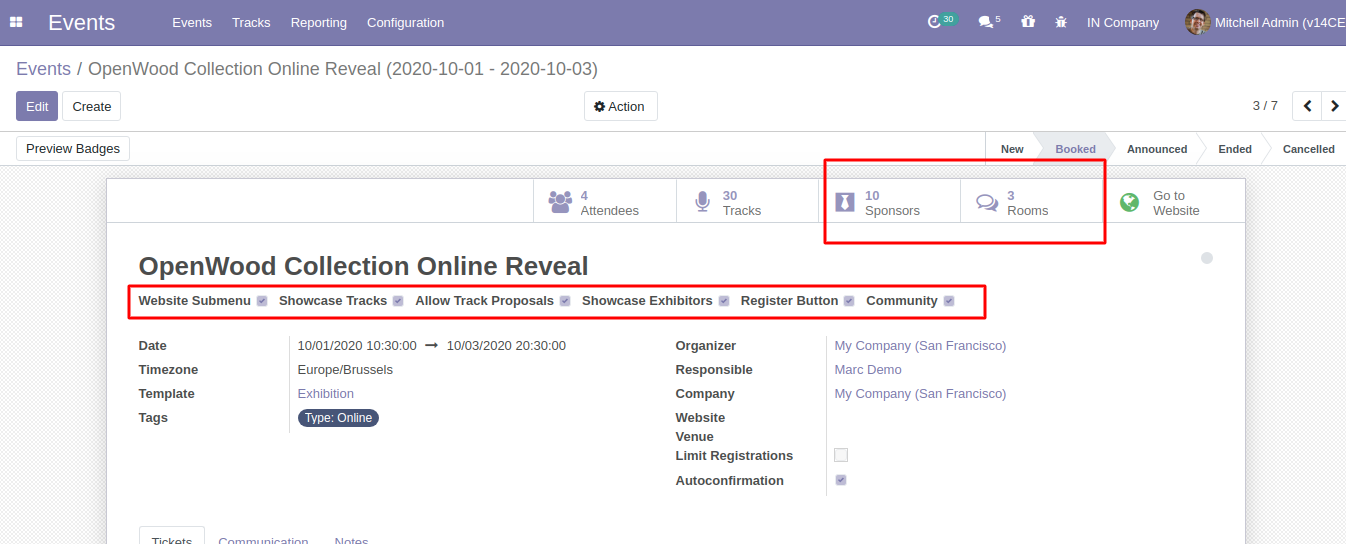Click the bug debug icon in top bar
1346x544 pixels.
(1061, 22)
